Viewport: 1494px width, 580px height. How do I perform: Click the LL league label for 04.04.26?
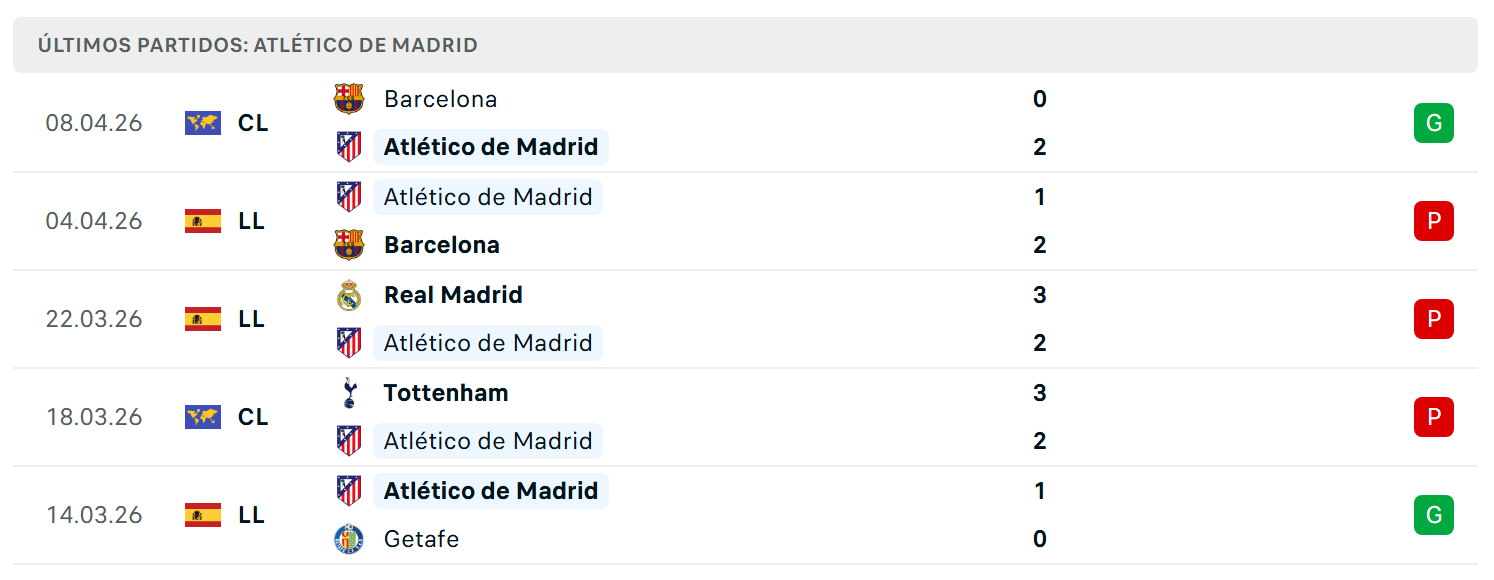tap(251, 221)
